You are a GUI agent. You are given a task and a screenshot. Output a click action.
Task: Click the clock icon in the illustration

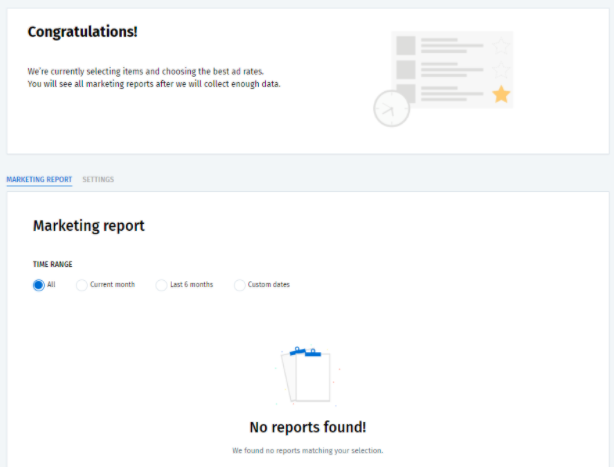pyautogui.click(x=392, y=108)
